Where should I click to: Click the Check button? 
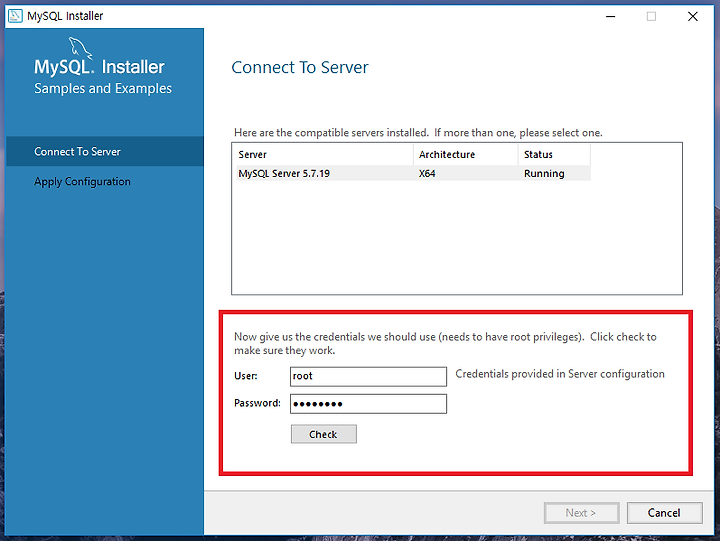pyautogui.click(x=323, y=434)
